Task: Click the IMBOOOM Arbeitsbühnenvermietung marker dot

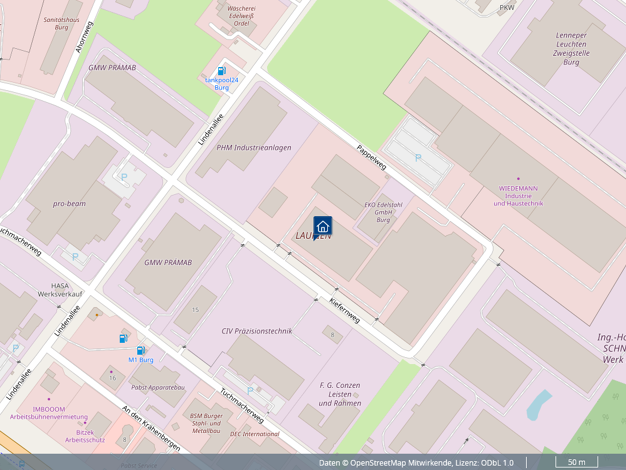Action: pyautogui.click(x=49, y=400)
